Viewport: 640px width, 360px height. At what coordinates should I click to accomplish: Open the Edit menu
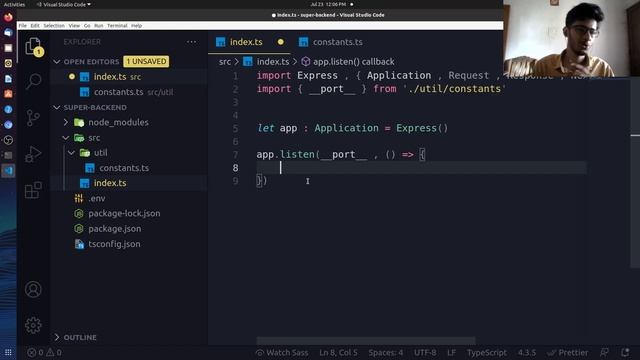35,26
